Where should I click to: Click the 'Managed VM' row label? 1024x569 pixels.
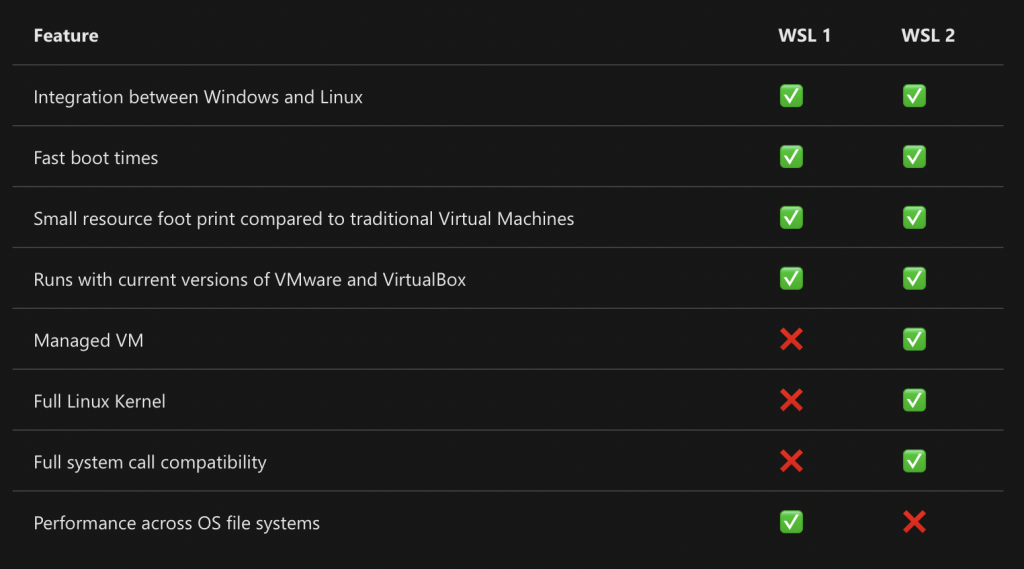click(x=89, y=340)
